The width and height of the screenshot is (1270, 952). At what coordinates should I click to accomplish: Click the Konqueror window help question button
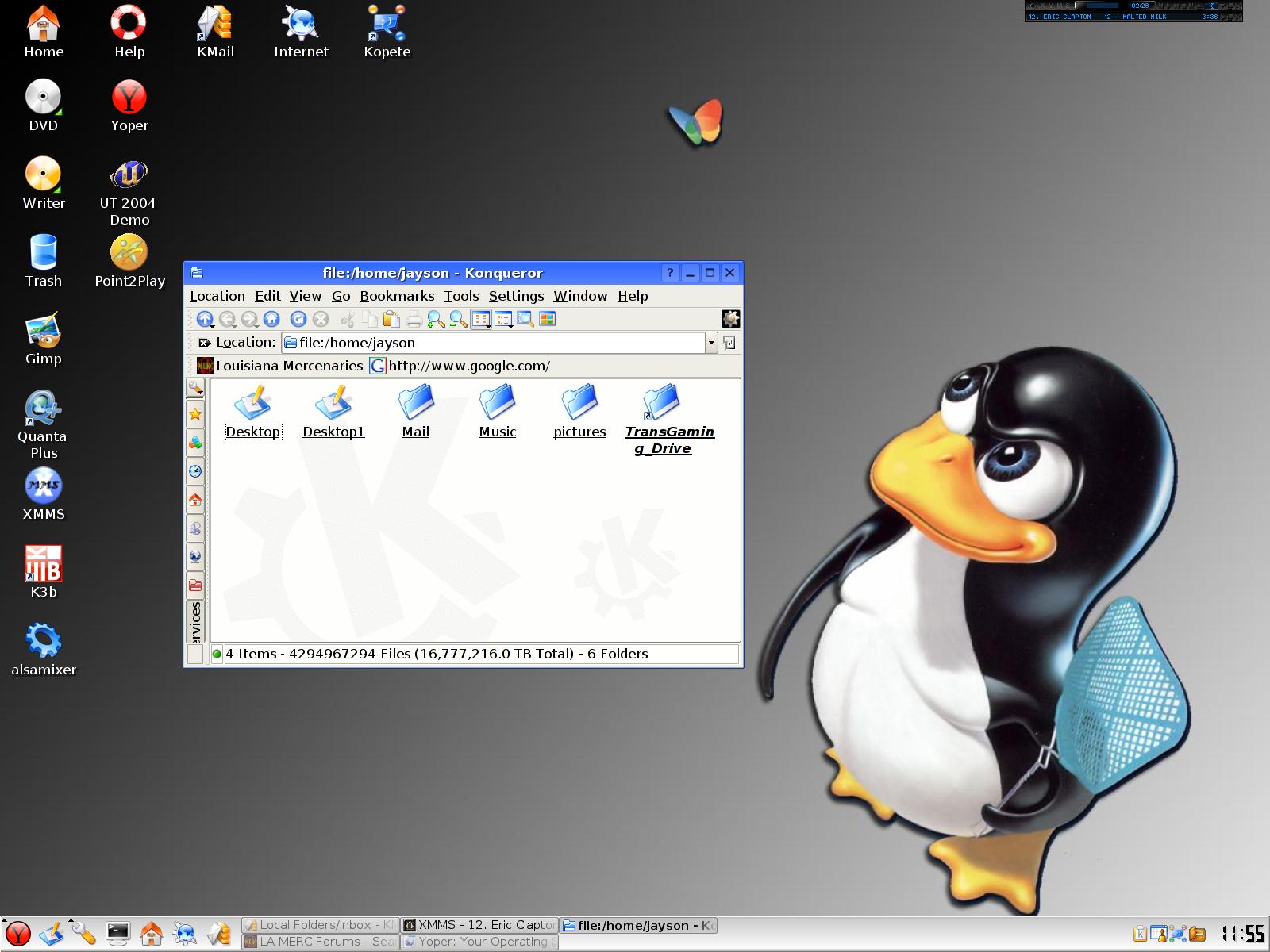(670, 273)
